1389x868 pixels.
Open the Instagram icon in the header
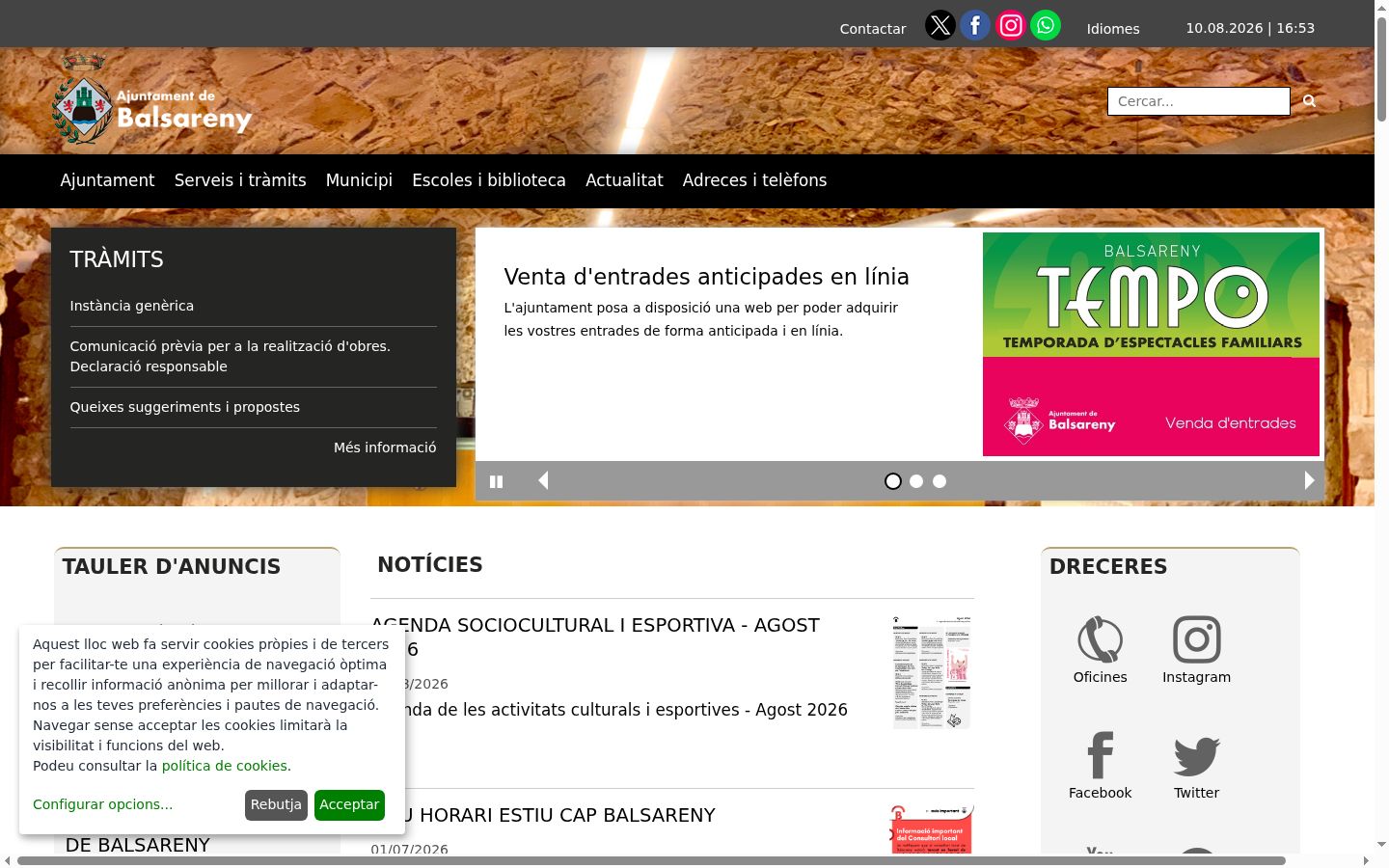tap(1010, 25)
